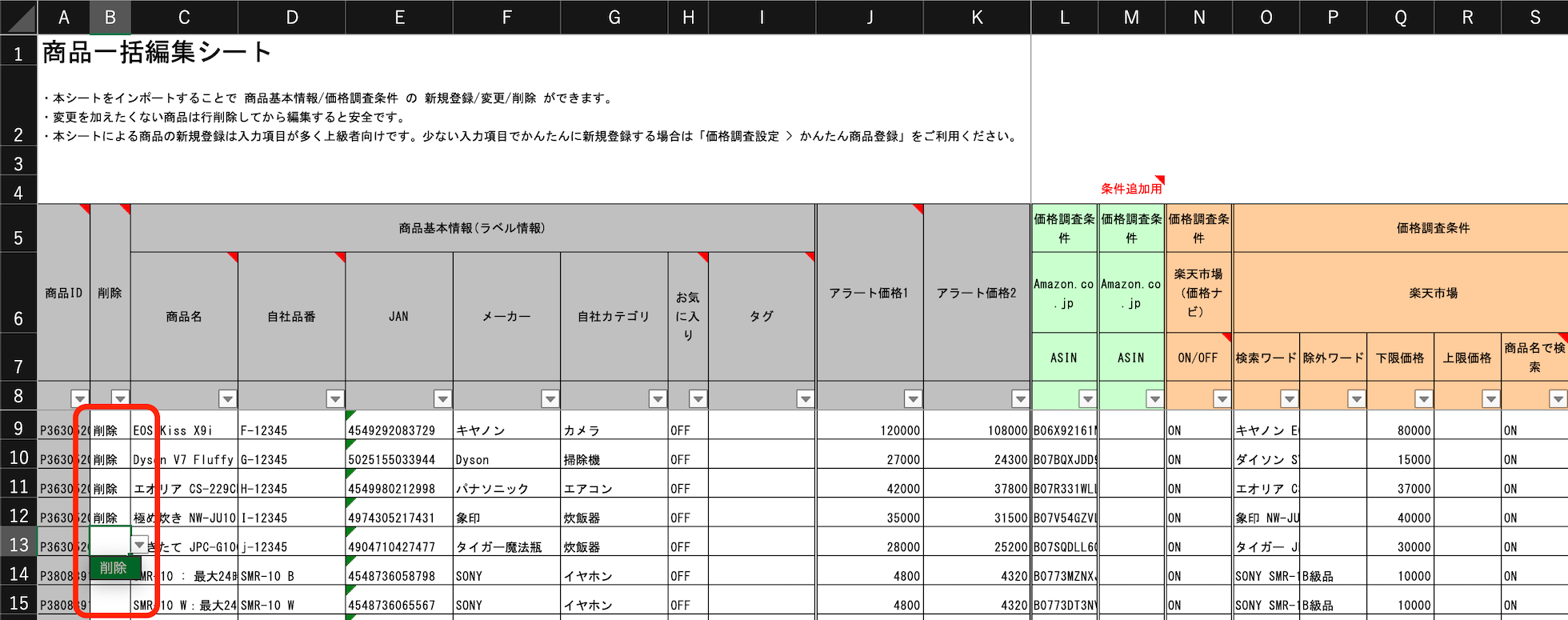Click the 自社カテゴリ filter arrow
Screen dimensions: 1568x620
658,398
